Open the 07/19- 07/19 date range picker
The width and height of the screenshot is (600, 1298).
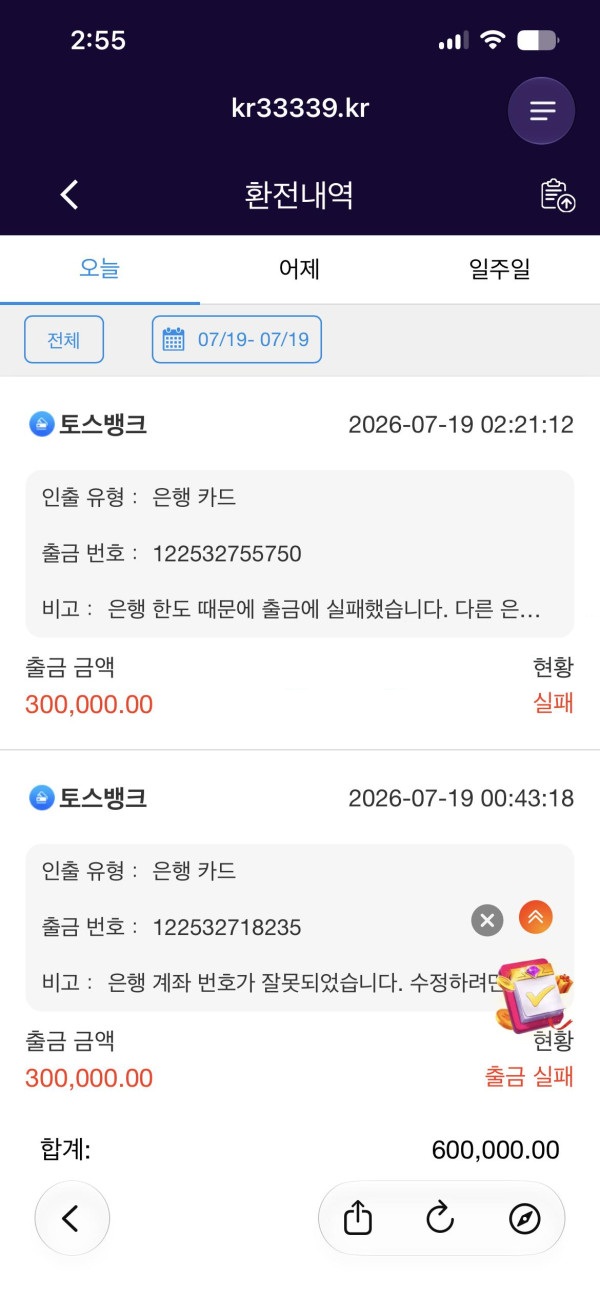(237, 340)
